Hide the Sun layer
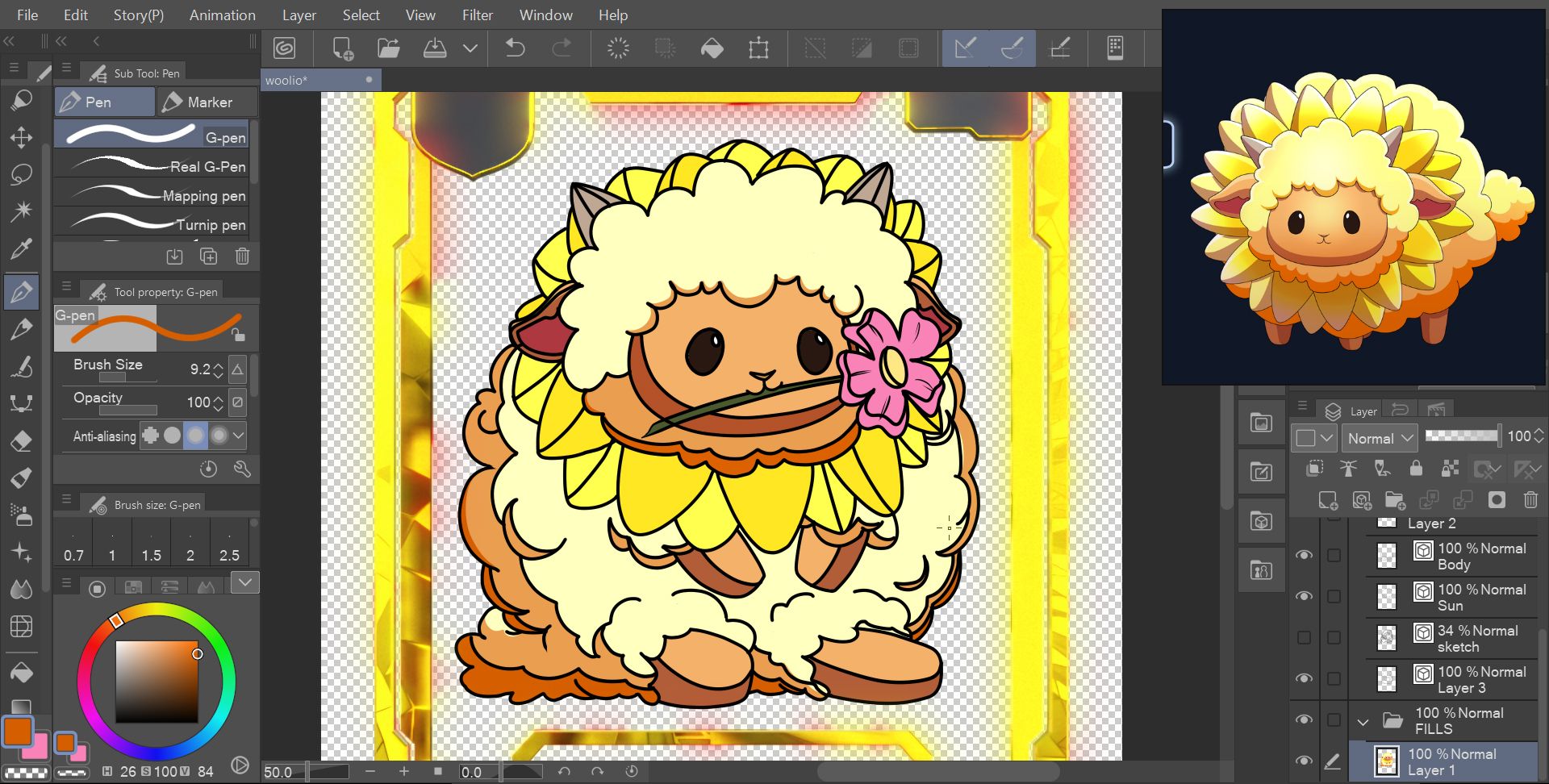This screenshot has width=1549, height=784. [x=1304, y=597]
